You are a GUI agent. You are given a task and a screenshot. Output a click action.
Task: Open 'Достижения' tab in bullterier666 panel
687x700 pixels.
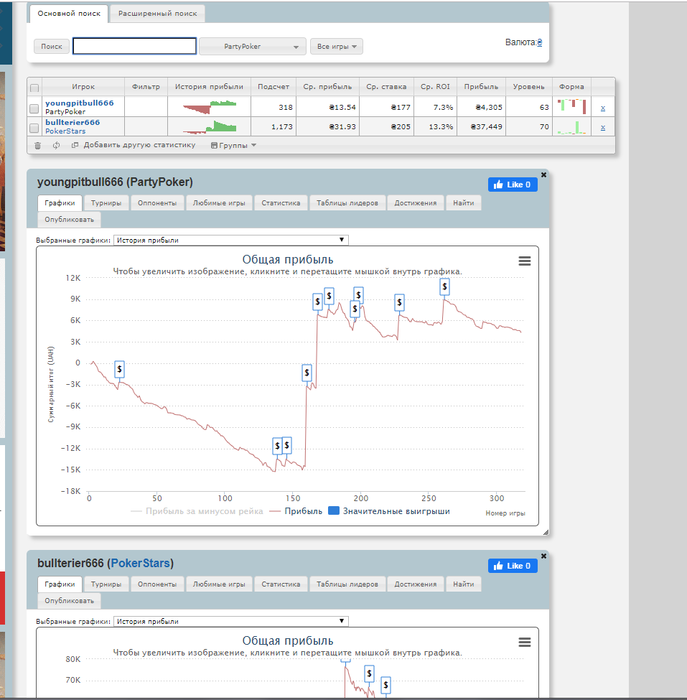pyautogui.click(x=415, y=584)
